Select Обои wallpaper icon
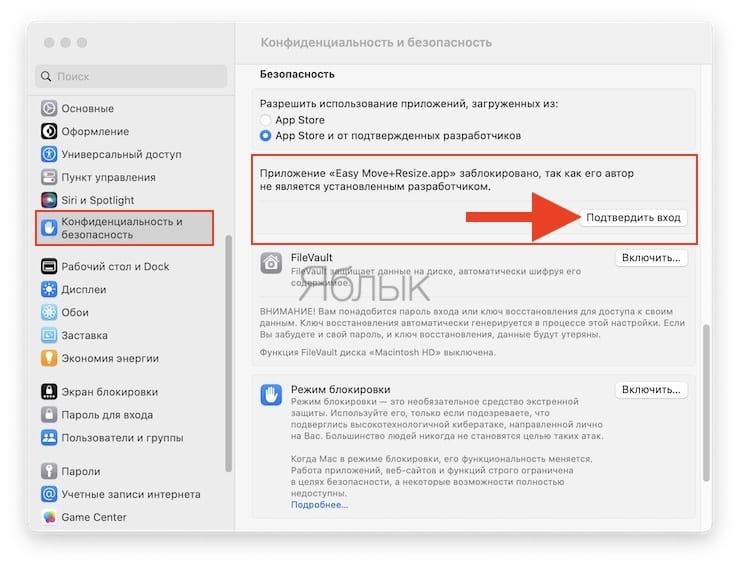 [x=49, y=312]
